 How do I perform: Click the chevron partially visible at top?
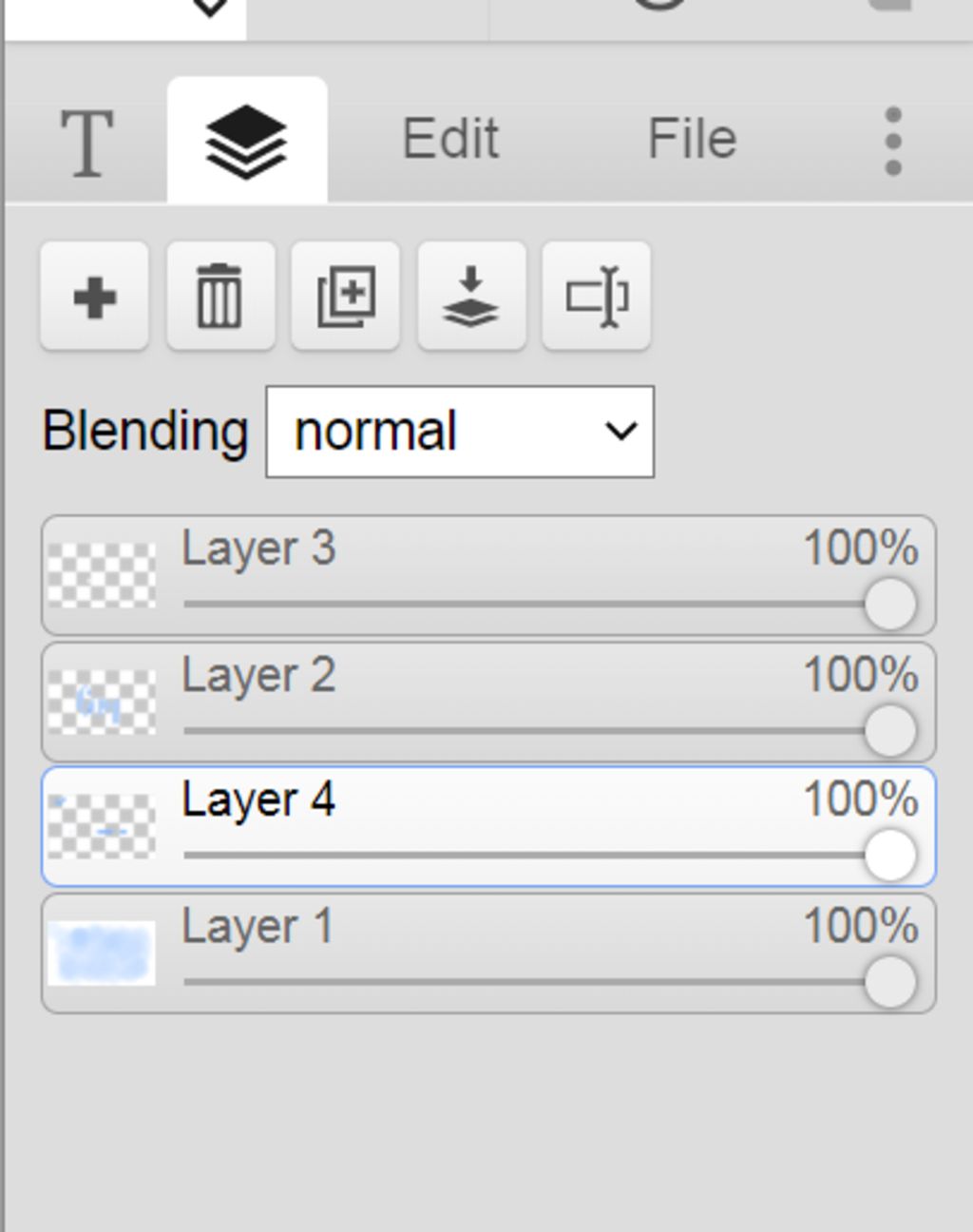click(x=210, y=9)
